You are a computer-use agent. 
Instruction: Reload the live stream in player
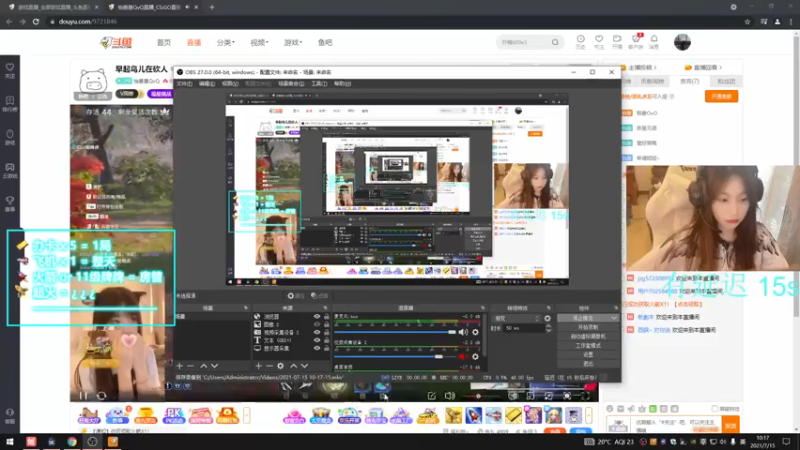[101, 395]
